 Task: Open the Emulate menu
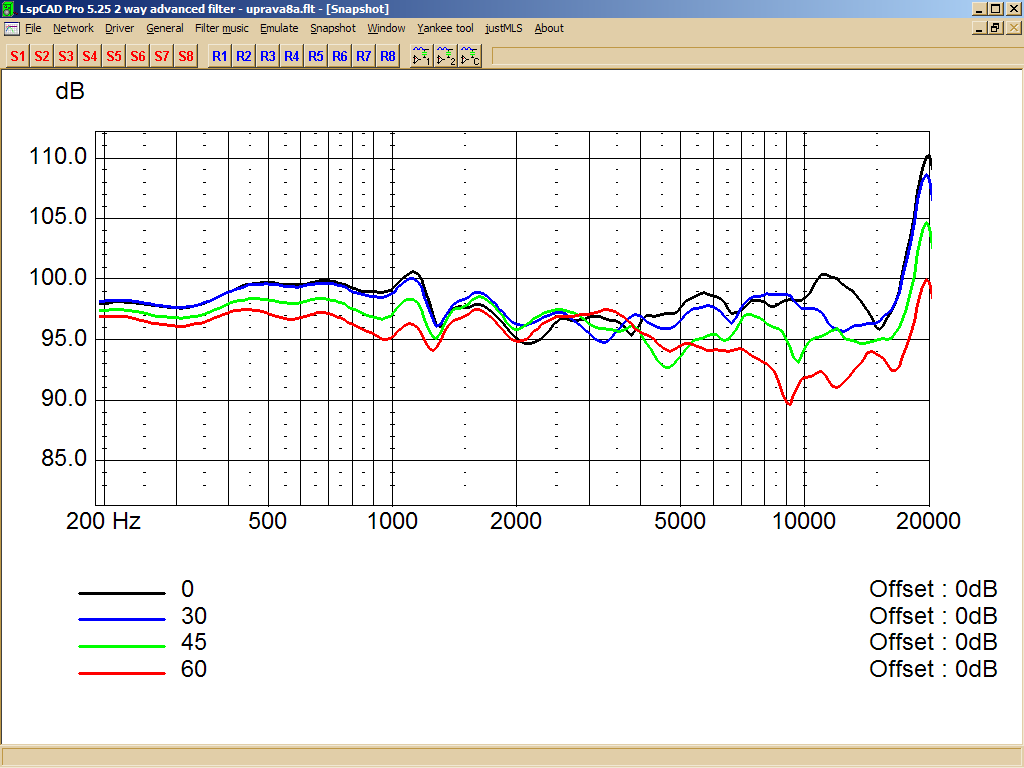[x=279, y=28]
